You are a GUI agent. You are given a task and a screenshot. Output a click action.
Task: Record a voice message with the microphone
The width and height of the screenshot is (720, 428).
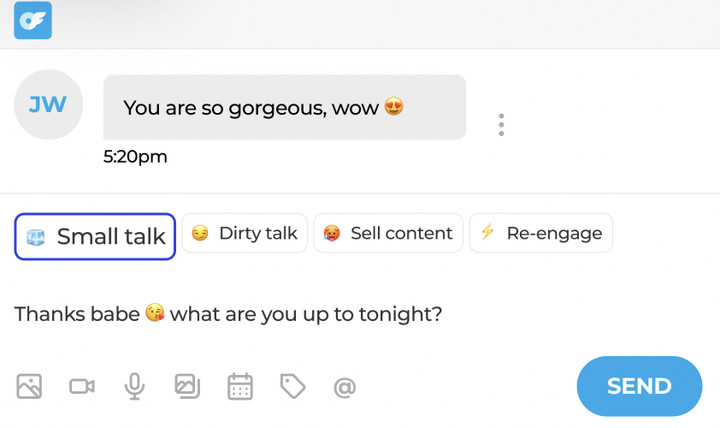coord(134,386)
